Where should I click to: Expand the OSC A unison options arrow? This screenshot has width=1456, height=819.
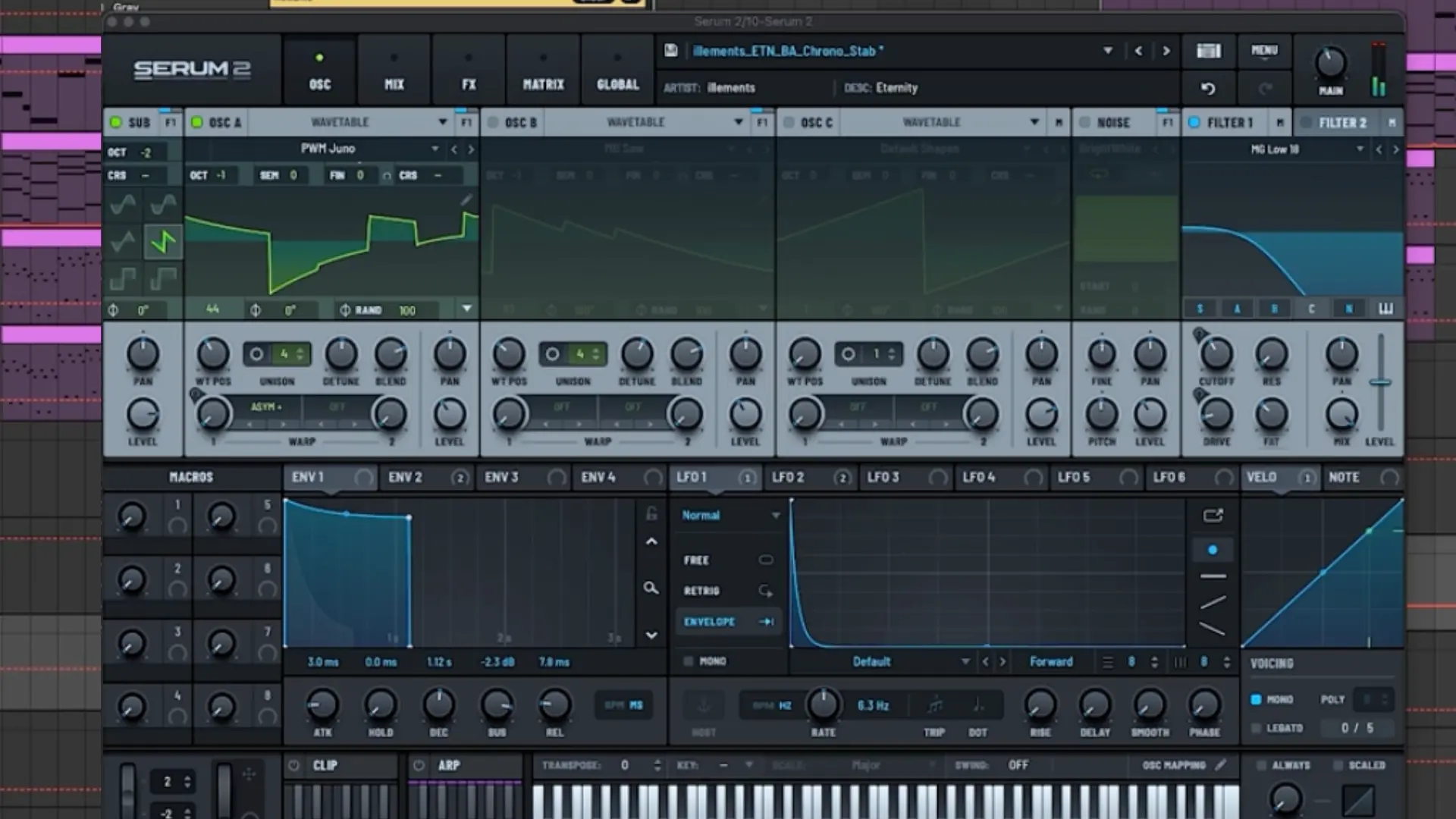tap(466, 309)
